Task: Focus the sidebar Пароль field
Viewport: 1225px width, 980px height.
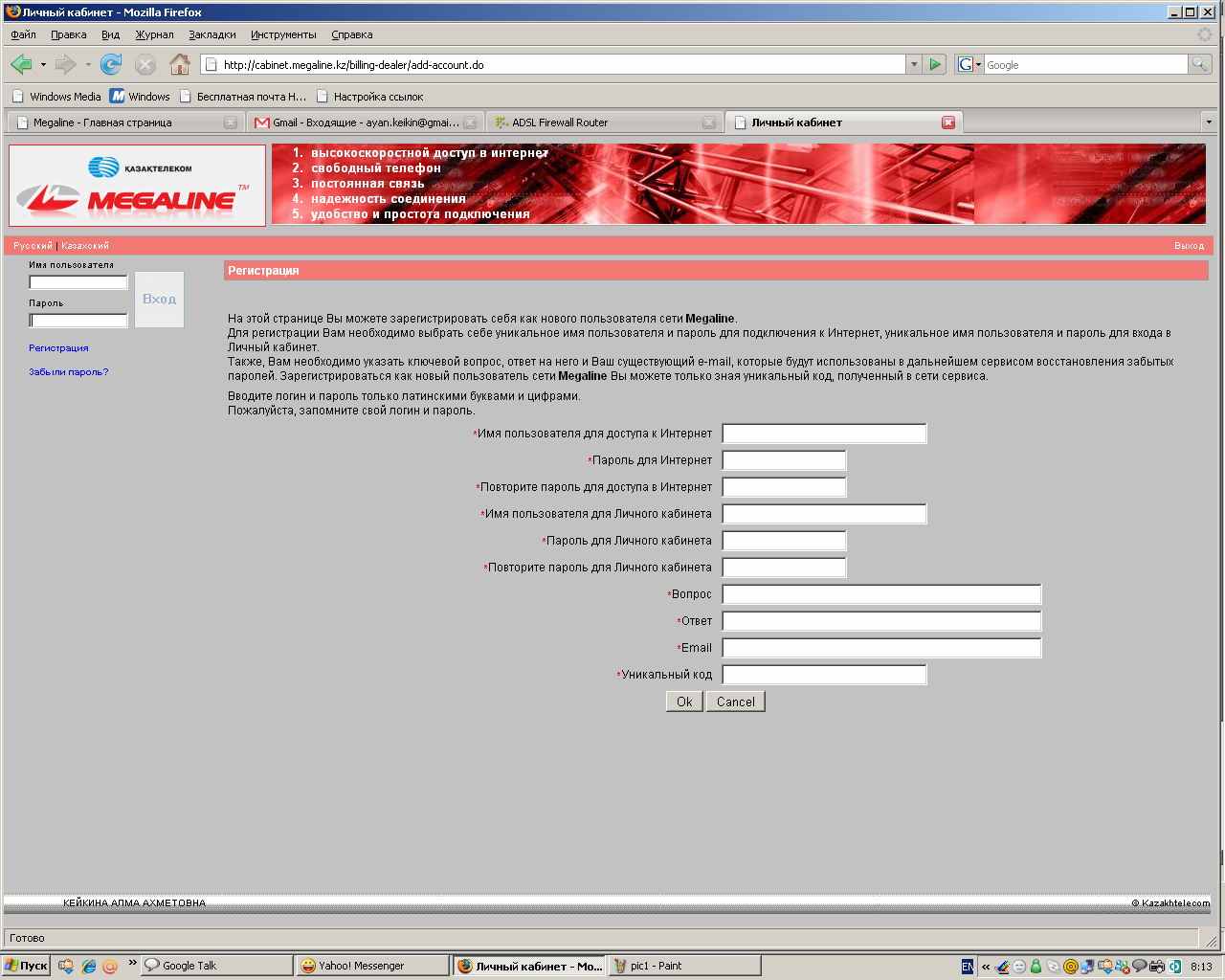Action: click(78, 321)
